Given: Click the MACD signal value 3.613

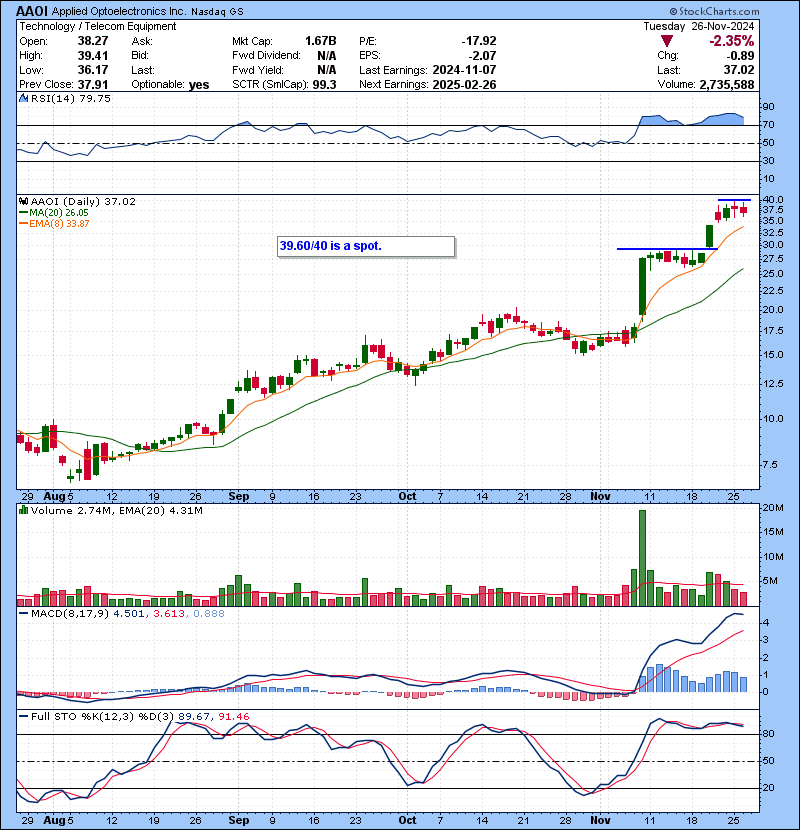Looking at the screenshot, I should 169,614.
